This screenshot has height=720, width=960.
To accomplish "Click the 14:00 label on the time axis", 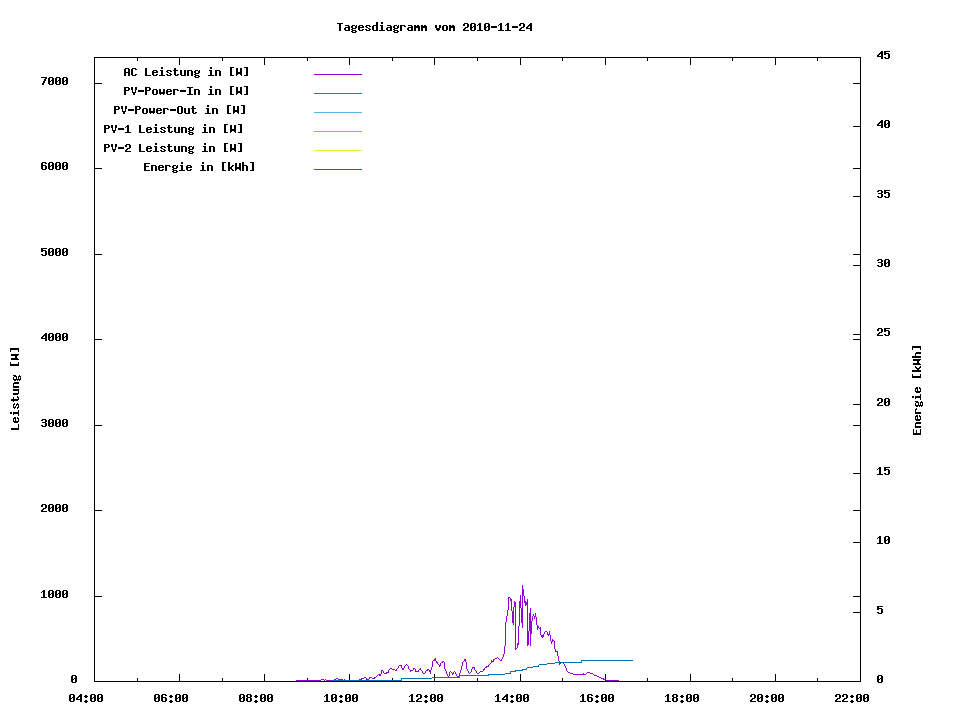I will click(x=511, y=698).
